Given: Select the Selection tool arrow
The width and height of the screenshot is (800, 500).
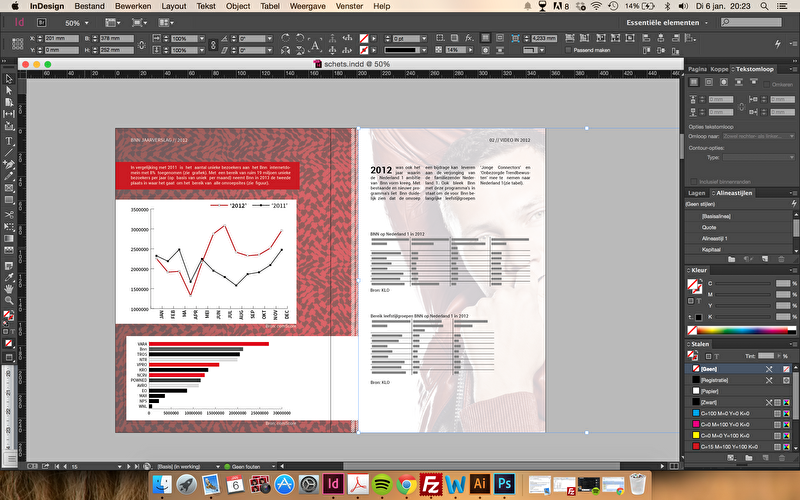Looking at the screenshot, I should [x=9, y=79].
